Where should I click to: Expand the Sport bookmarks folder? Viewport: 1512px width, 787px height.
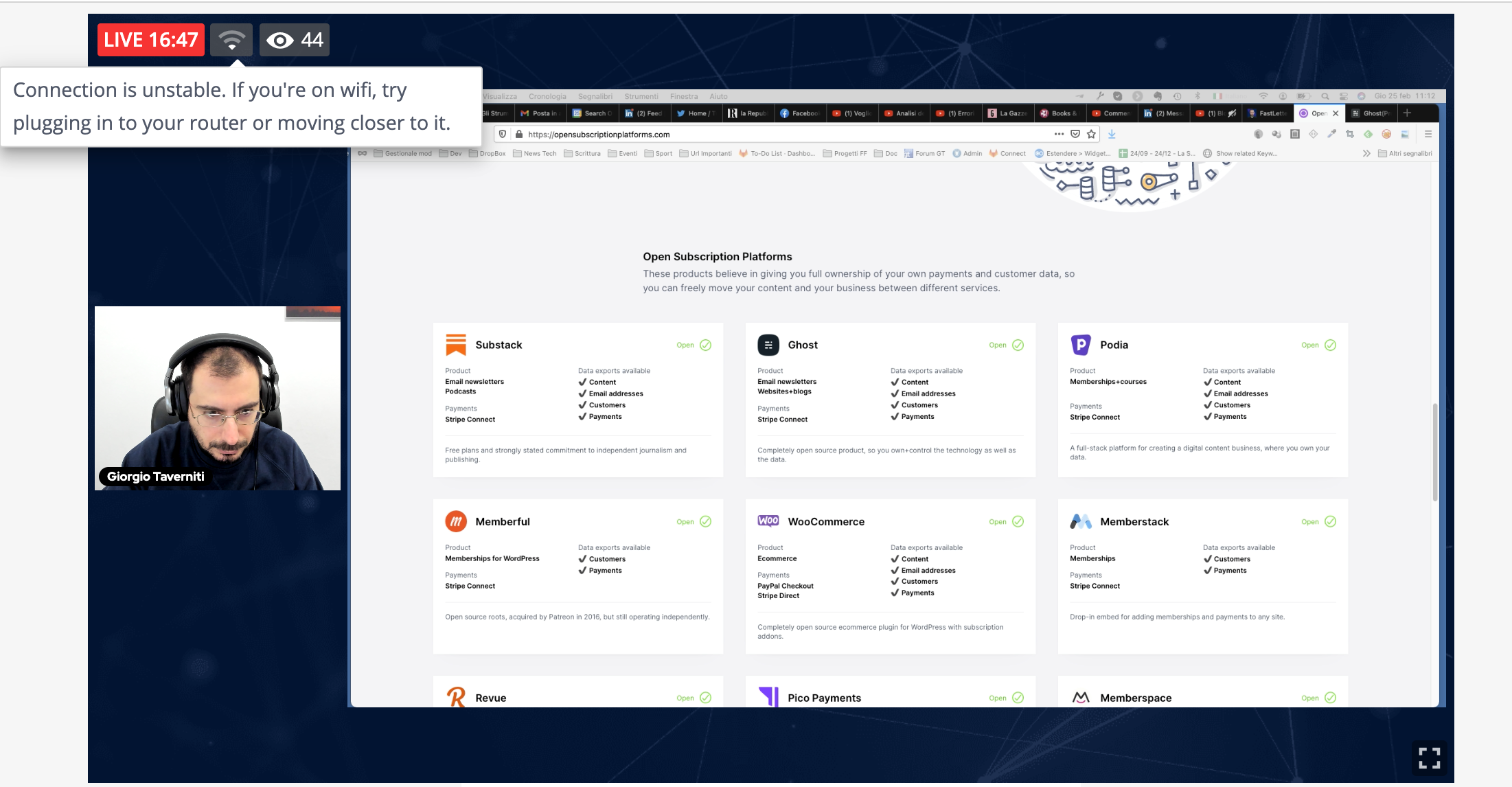coord(658,153)
